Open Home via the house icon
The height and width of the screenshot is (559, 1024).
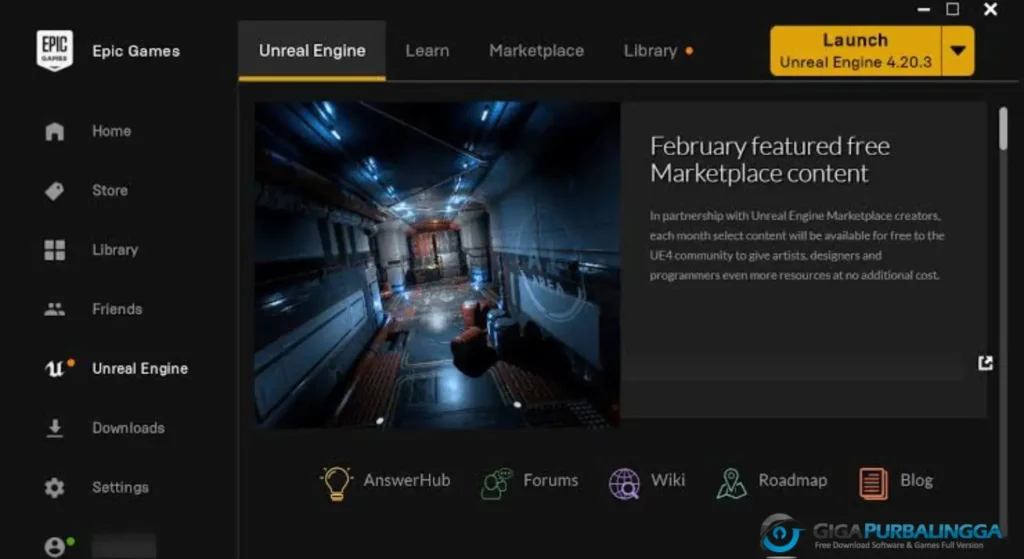tap(55, 131)
